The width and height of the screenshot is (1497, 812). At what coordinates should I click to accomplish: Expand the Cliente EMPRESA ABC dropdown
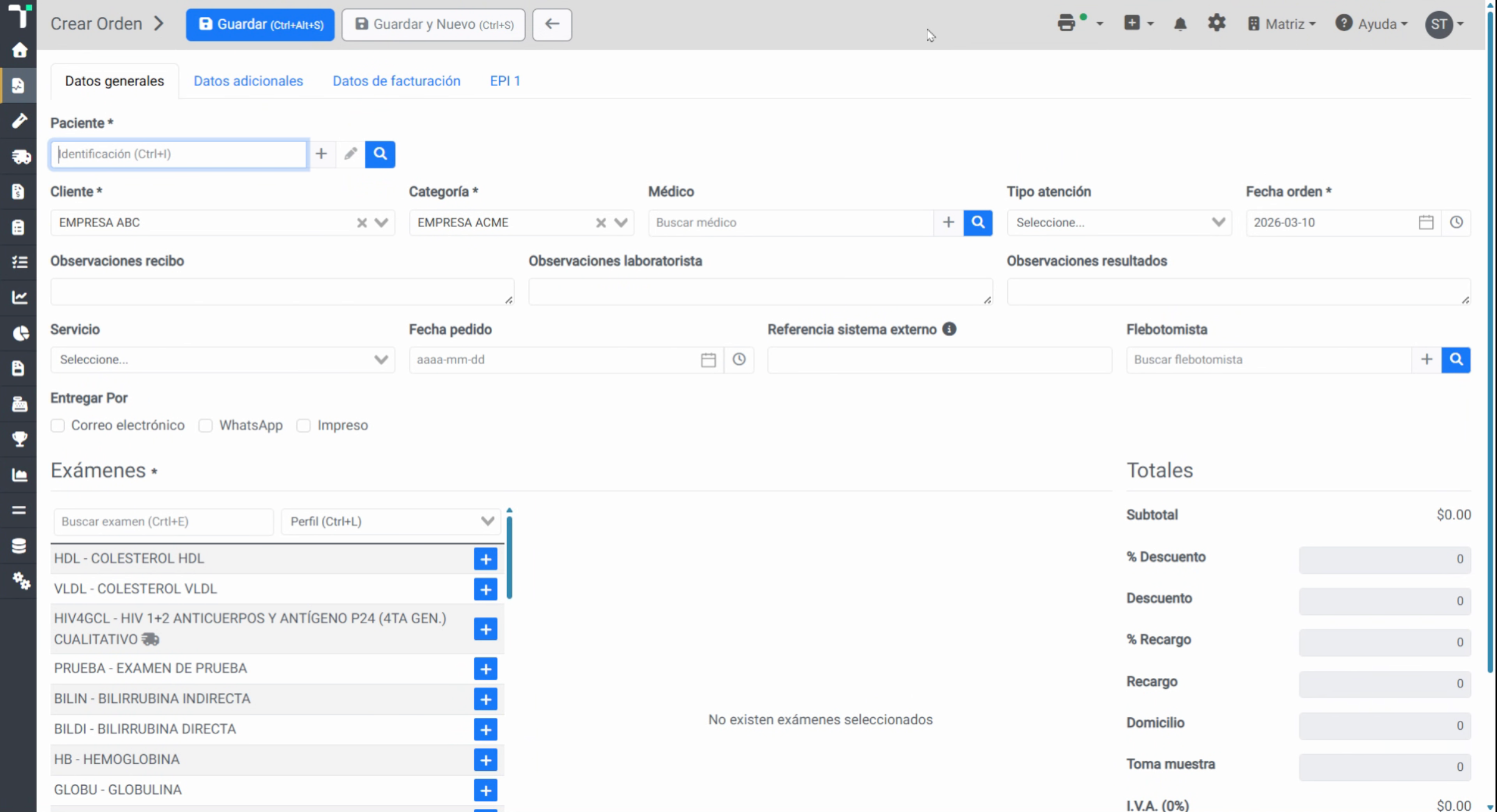tap(381, 223)
